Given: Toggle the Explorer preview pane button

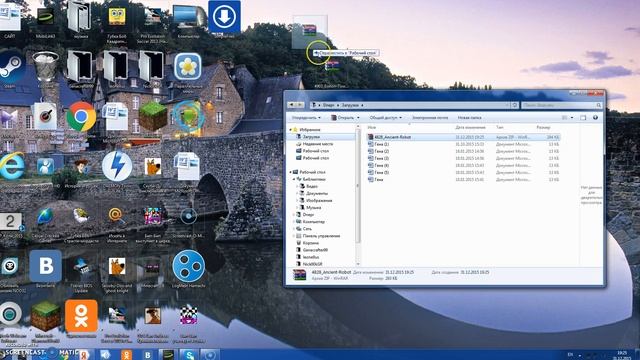Looking at the screenshot, I should point(583,118).
